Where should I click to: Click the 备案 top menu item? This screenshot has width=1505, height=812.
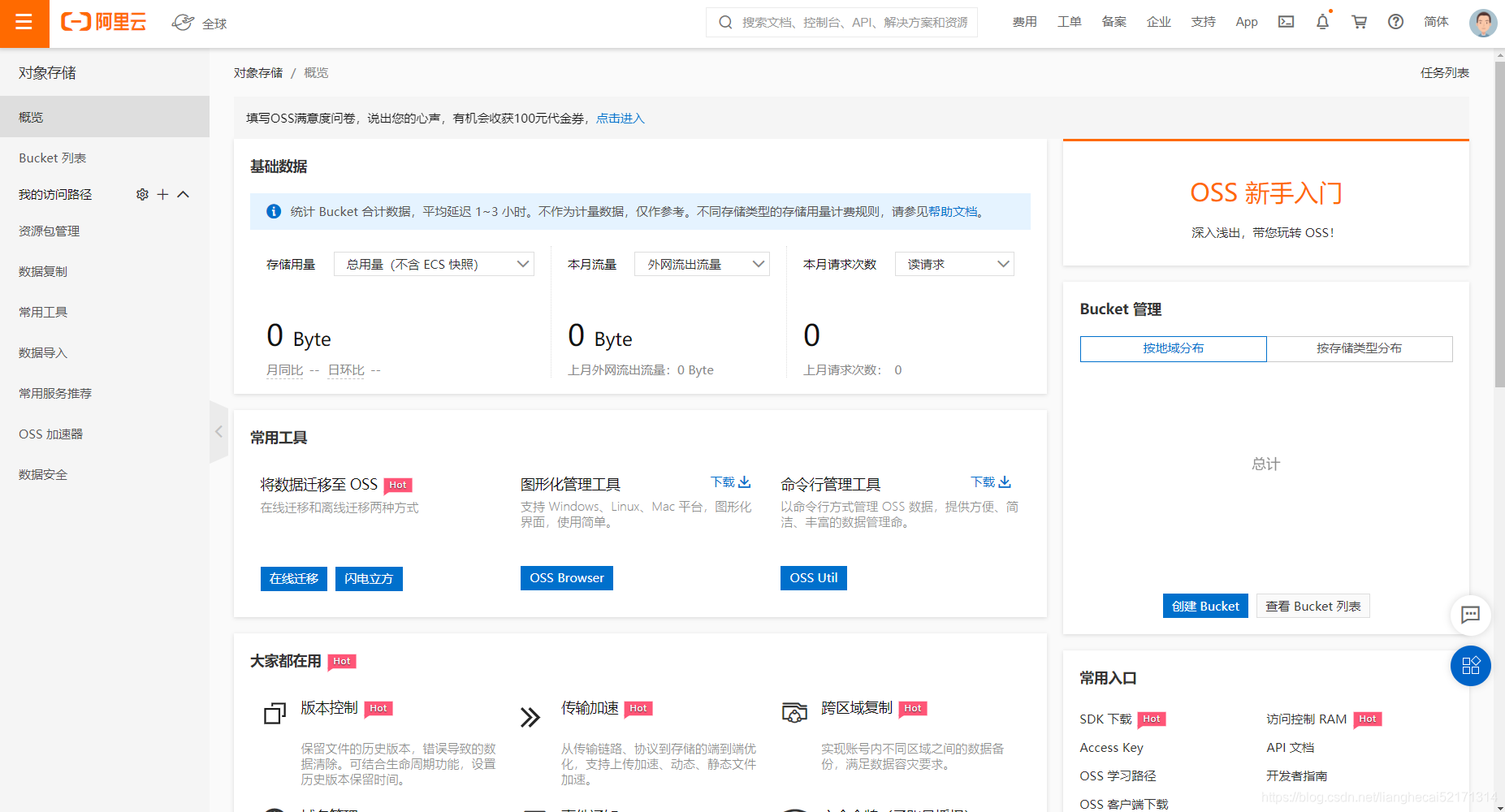click(x=1114, y=22)
